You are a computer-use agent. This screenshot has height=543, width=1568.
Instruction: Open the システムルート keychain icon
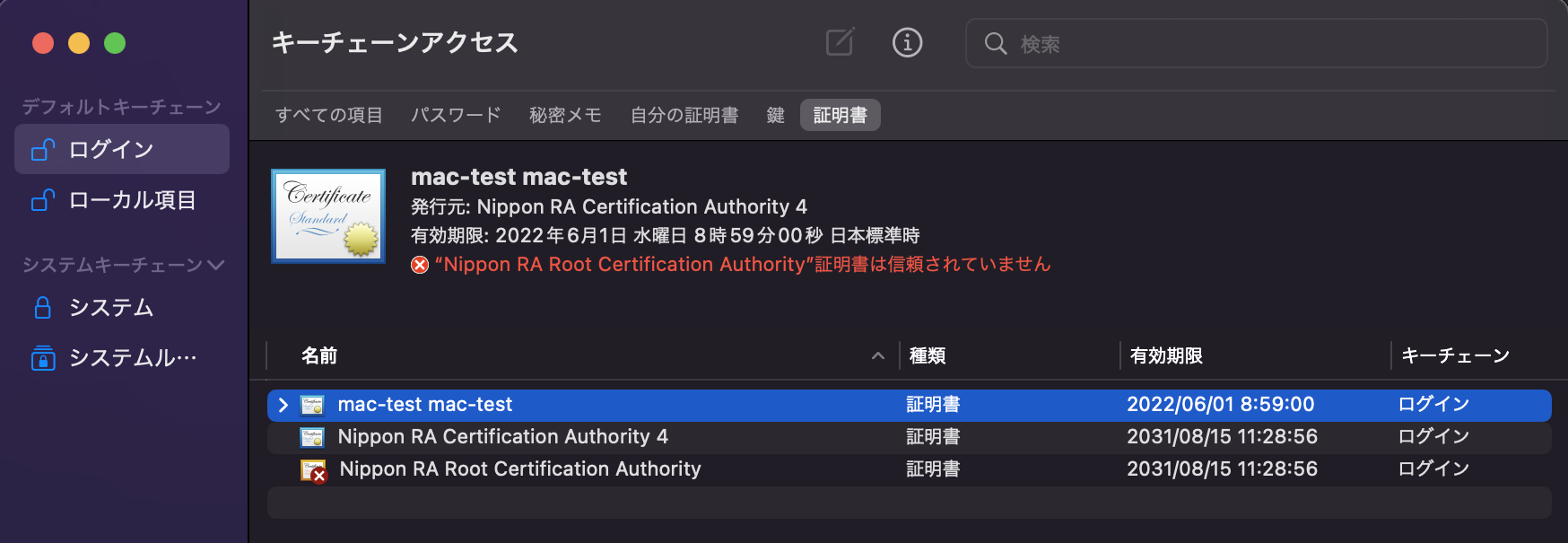[42, 358]
